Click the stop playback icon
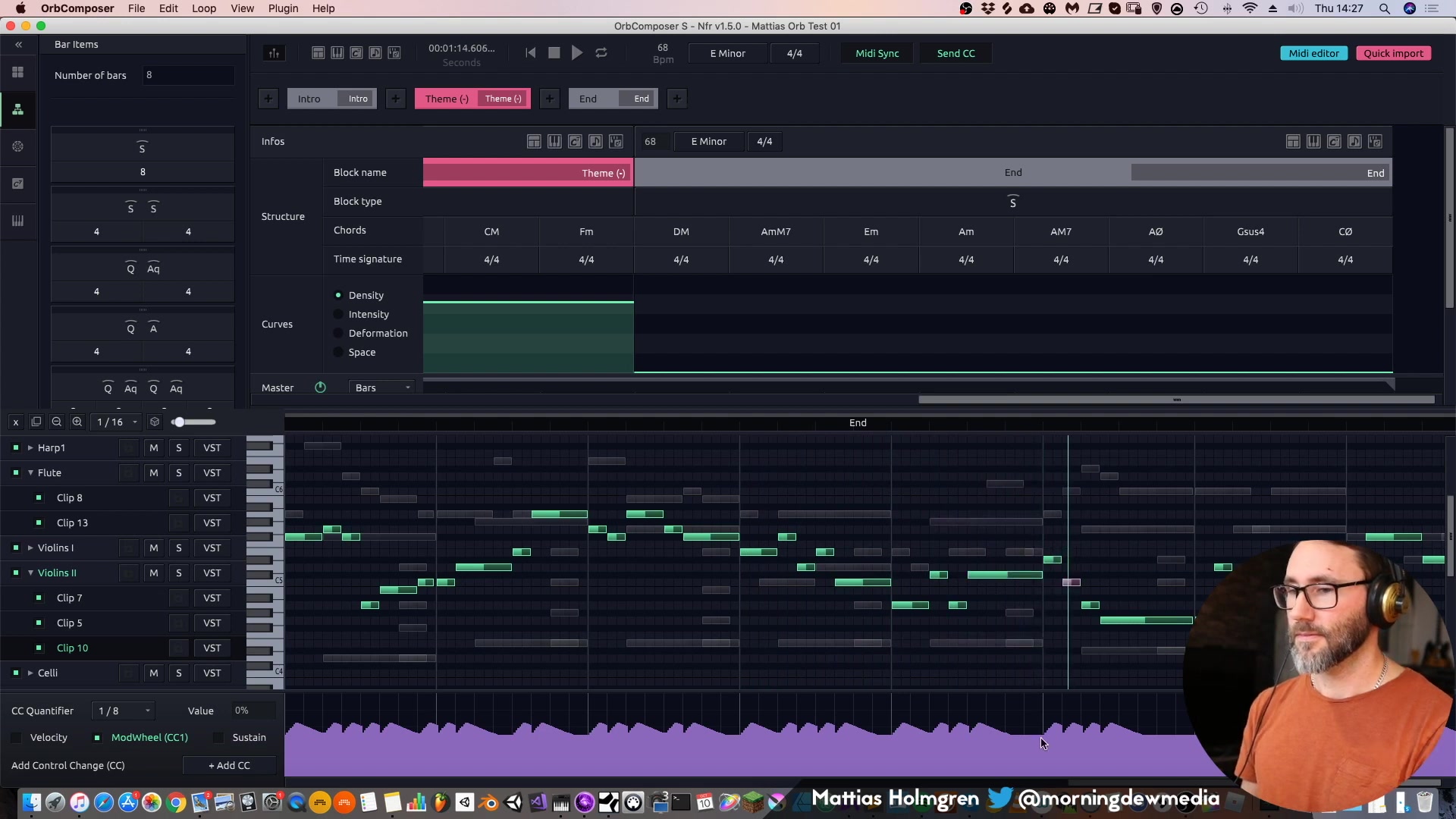The height and width of the screenshot is (819, 1456). (554, 53)
